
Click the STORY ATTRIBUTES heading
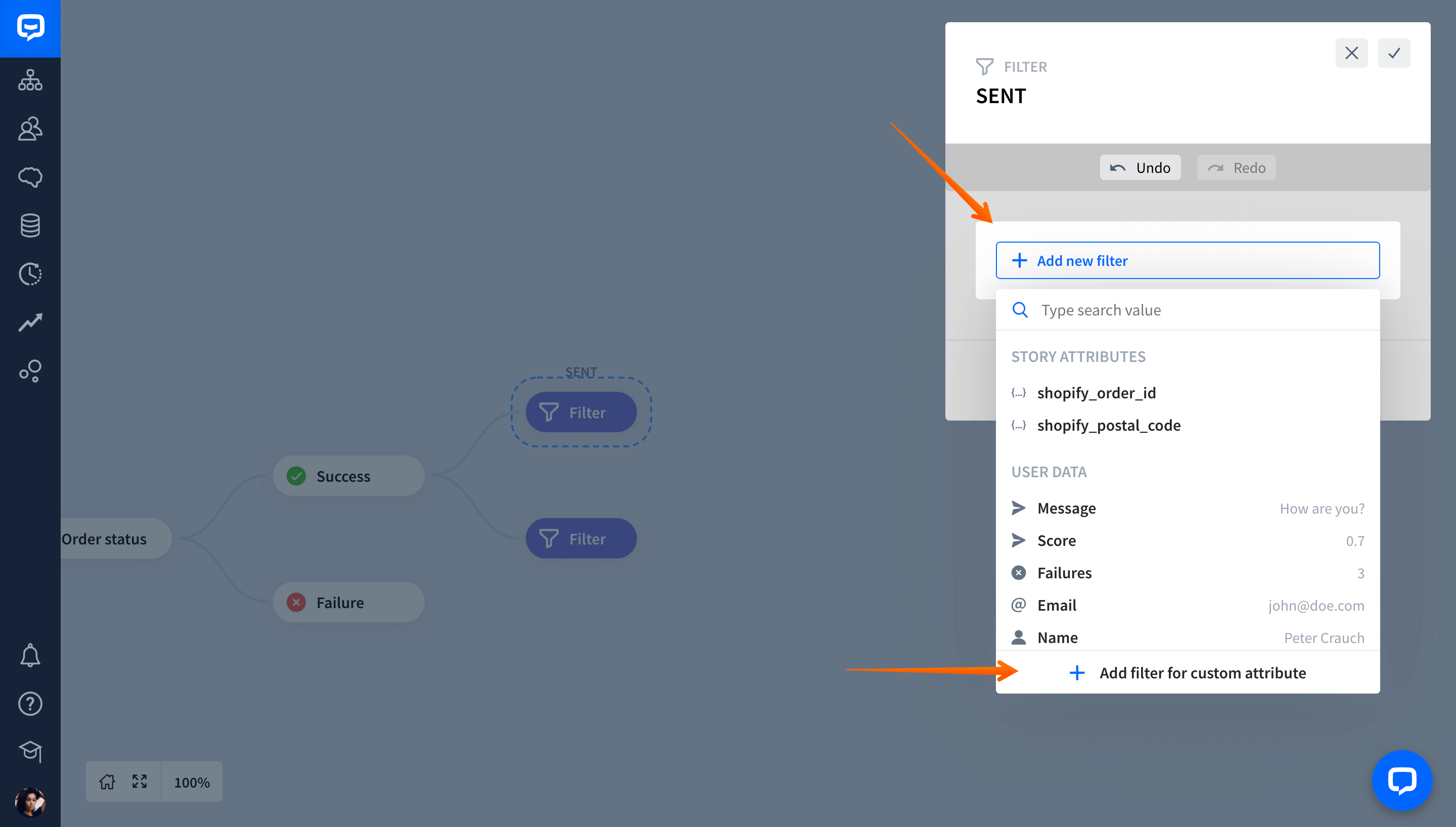[1078, 356]
